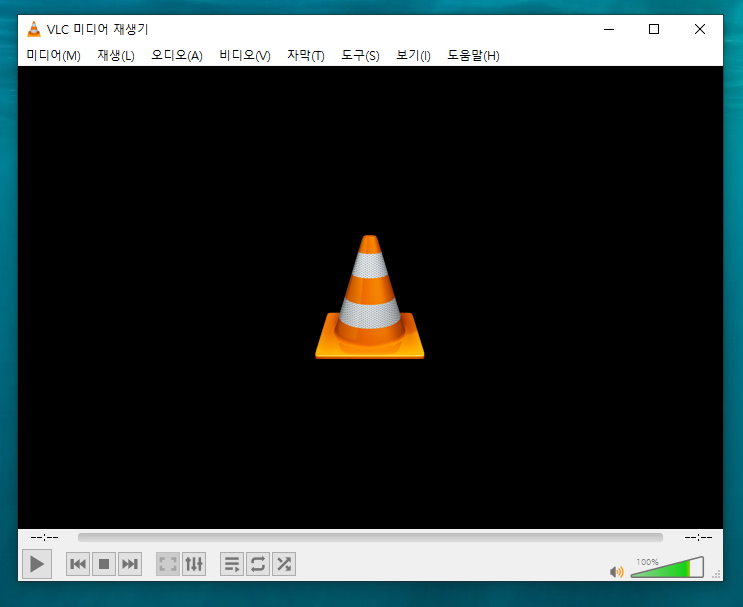Open the 미디어(M) menu
Viewport: 743px width, 607px height.
(x=54, y=55)
